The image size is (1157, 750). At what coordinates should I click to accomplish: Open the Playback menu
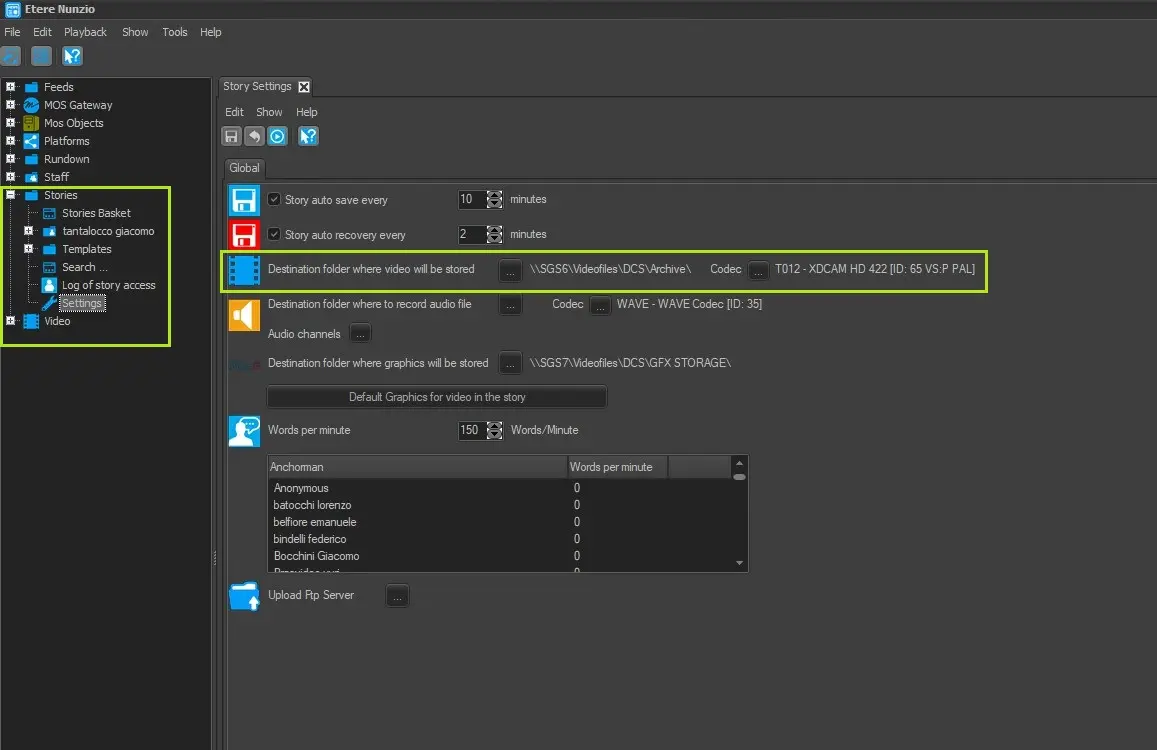[85, 32]
